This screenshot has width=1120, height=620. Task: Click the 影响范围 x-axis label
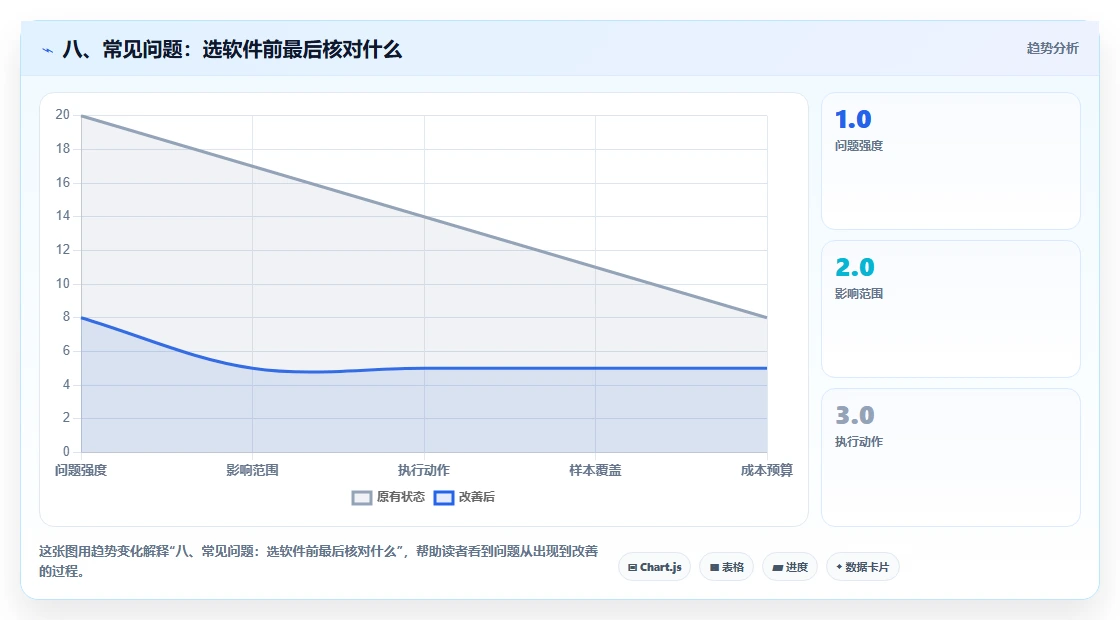click(252, 470)
